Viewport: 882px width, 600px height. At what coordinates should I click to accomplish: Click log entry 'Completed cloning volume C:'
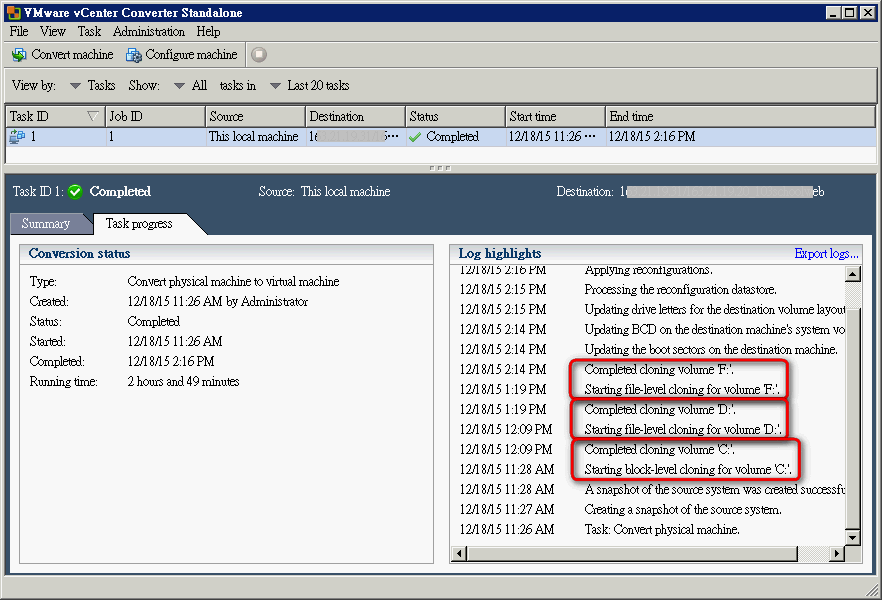pyautogui.click(x=659, y=450)
